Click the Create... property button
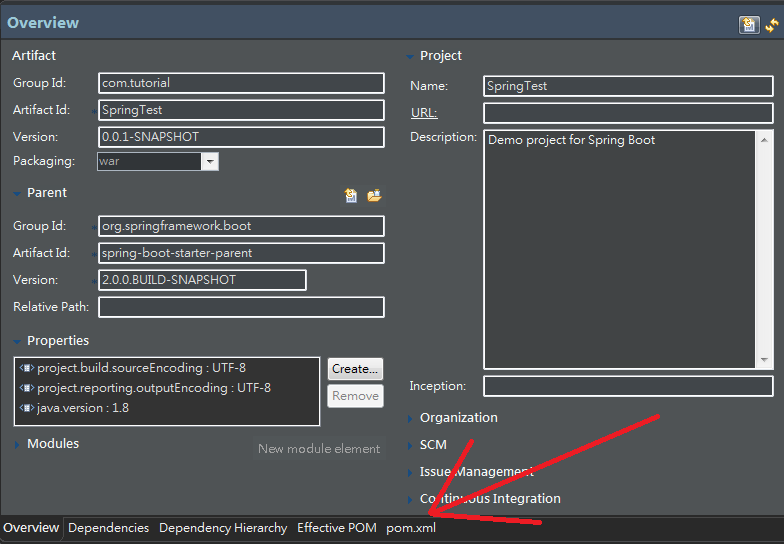Screen dimensions: 784x544 tap(355, 369)
